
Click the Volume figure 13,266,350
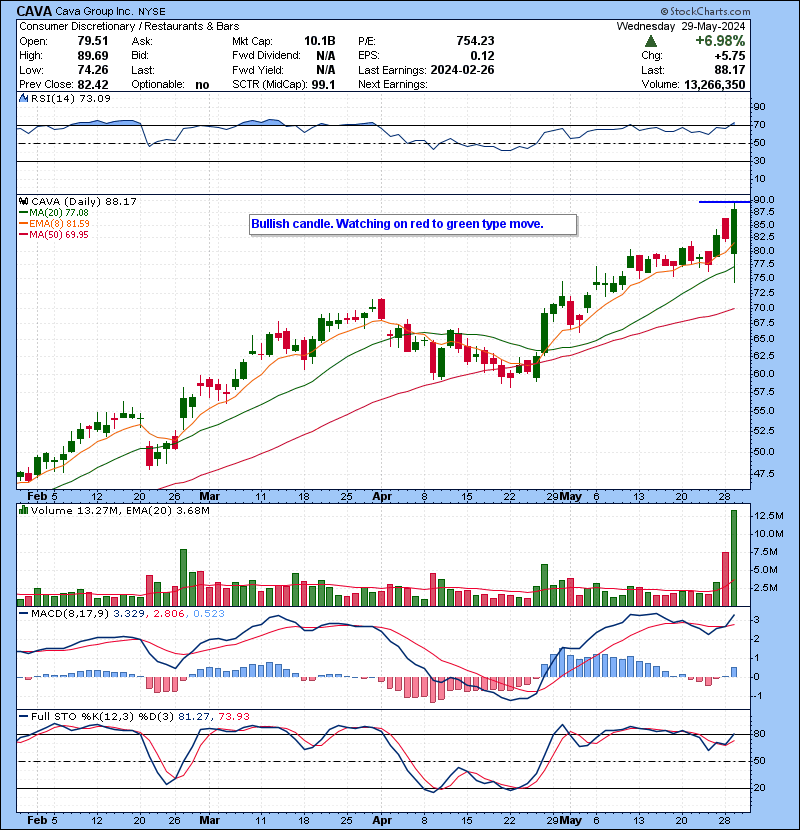714,85
